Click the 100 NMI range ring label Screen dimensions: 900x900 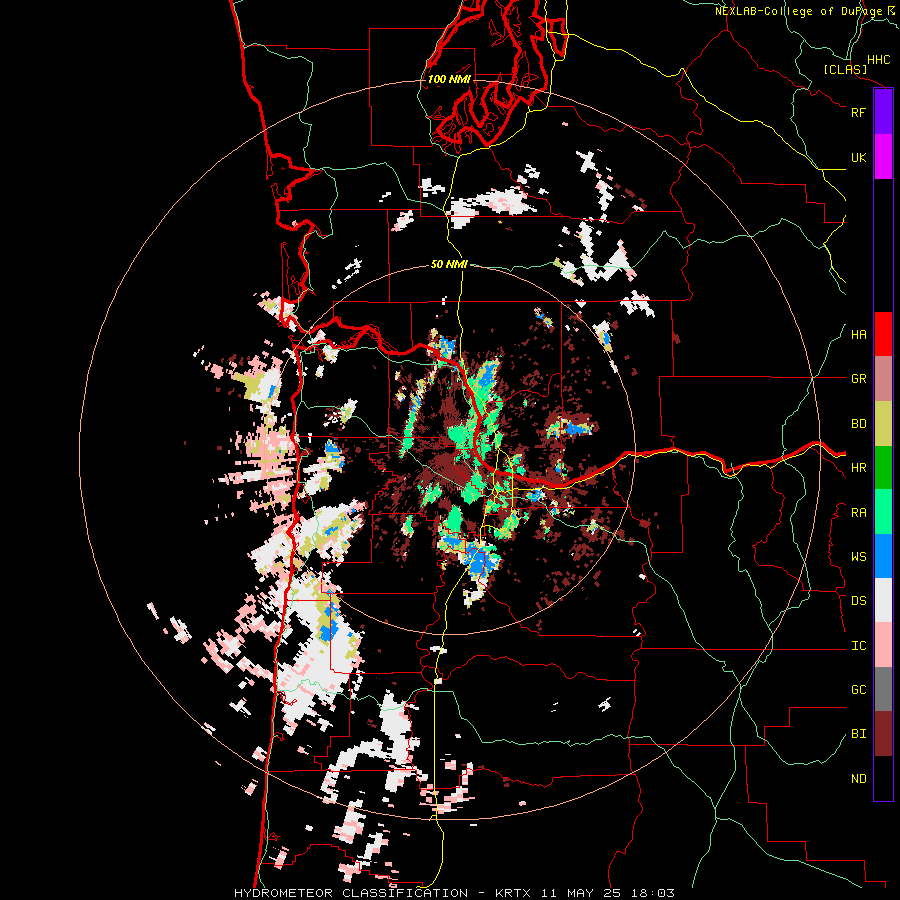tap(449, 79)
